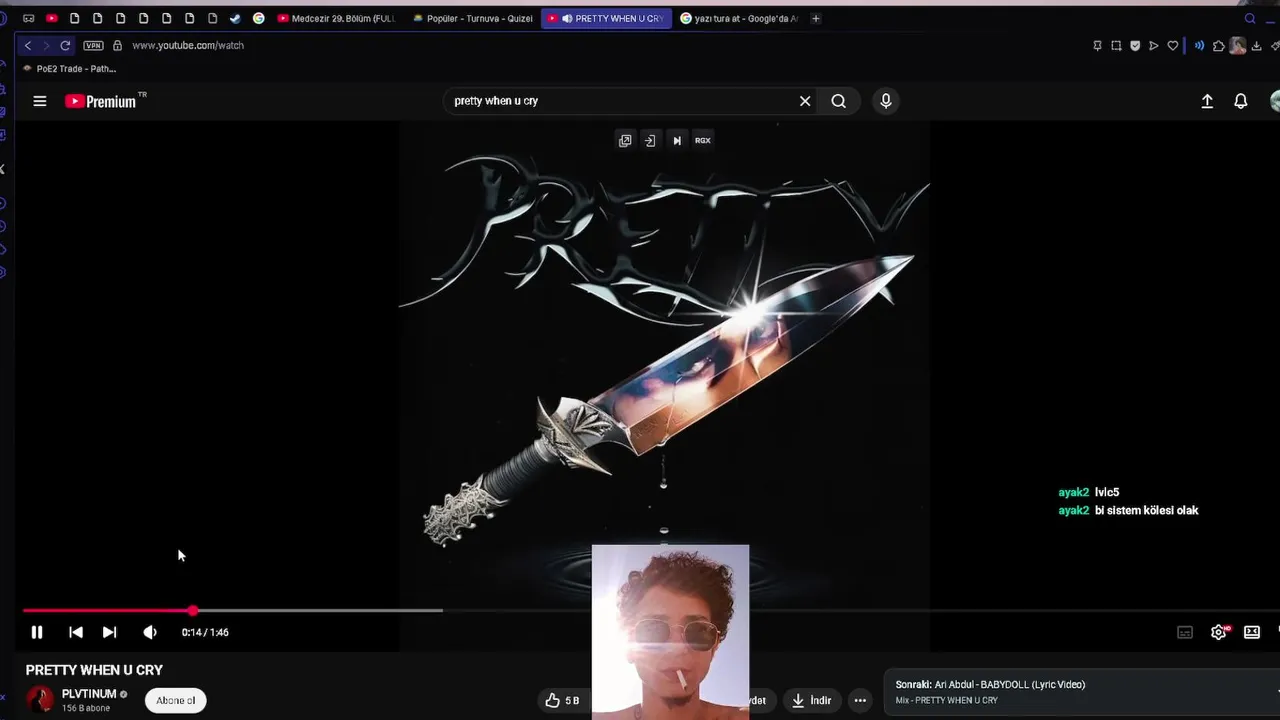Open the video settings gear
The width and height of the screenshot is (1280, 720).
1219,632
